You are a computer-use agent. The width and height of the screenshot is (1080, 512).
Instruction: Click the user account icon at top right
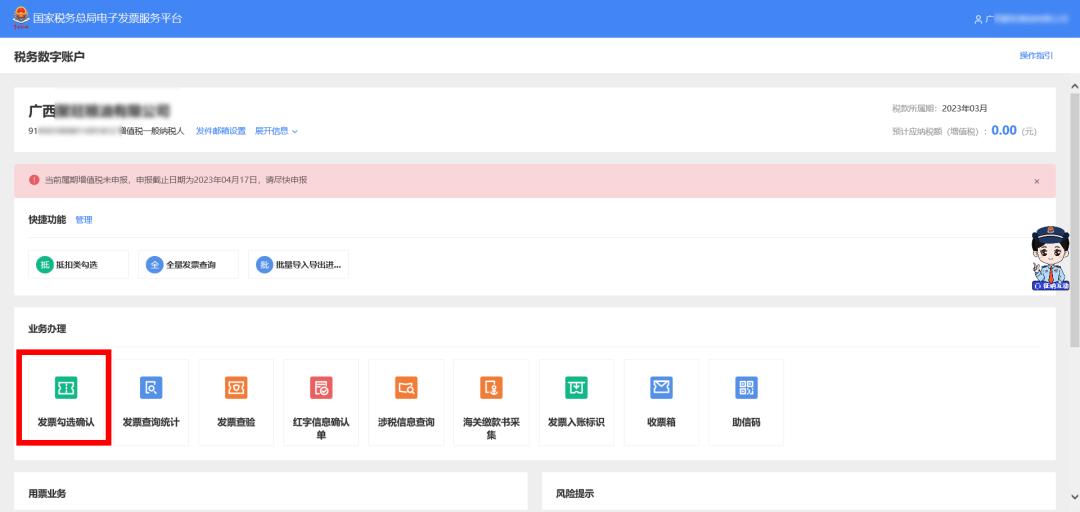[x=978, y=19]
